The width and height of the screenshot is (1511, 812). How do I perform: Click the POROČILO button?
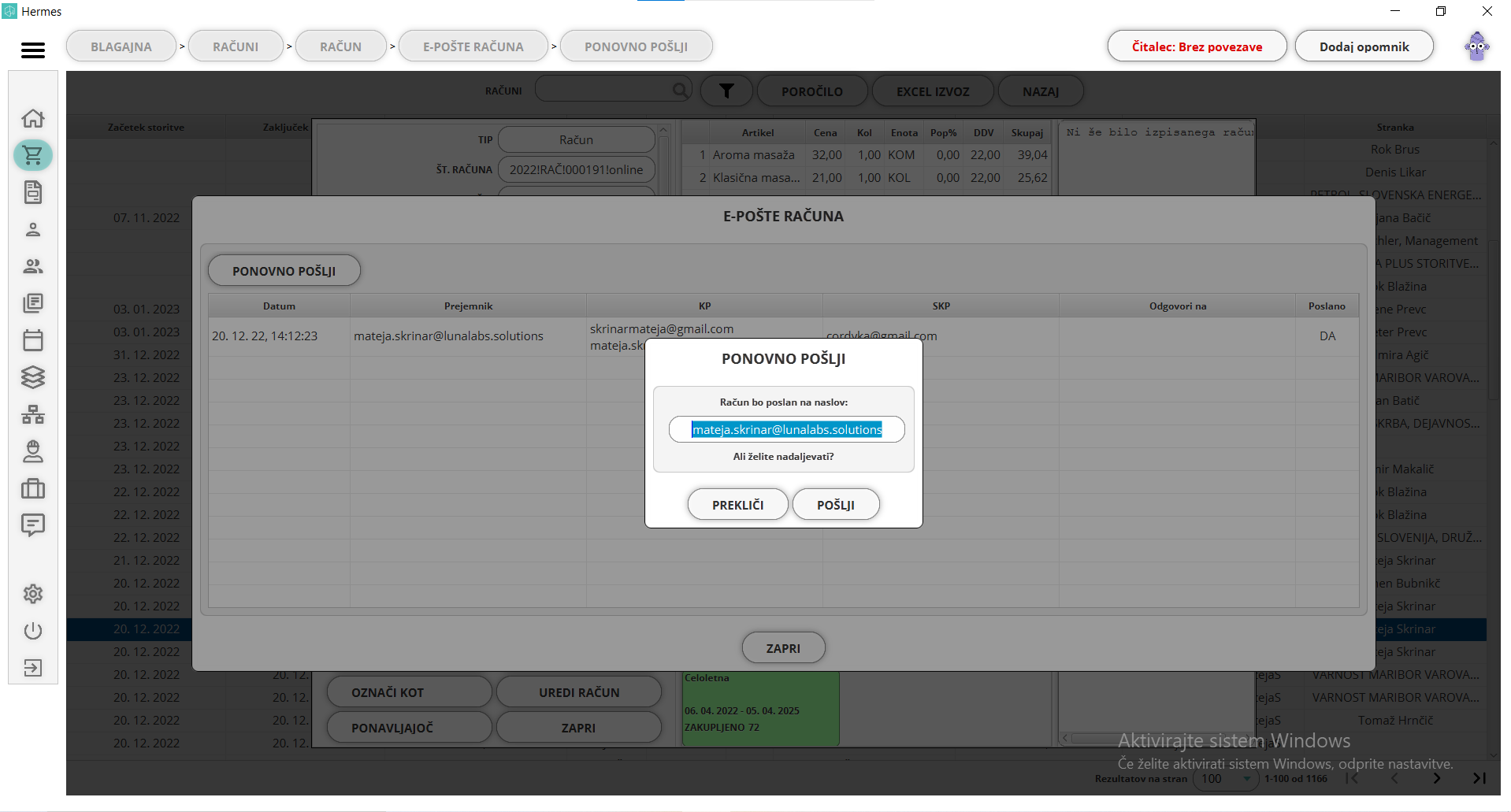coord(812,91)
